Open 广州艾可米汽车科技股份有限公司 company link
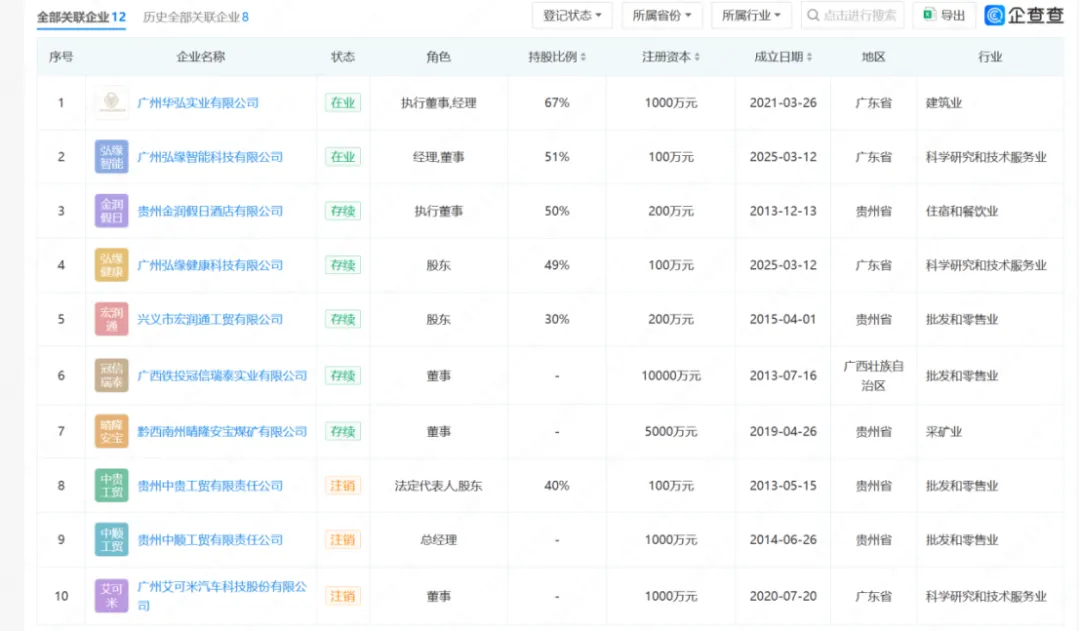1080x631 pixels. (x=222, y=596)
